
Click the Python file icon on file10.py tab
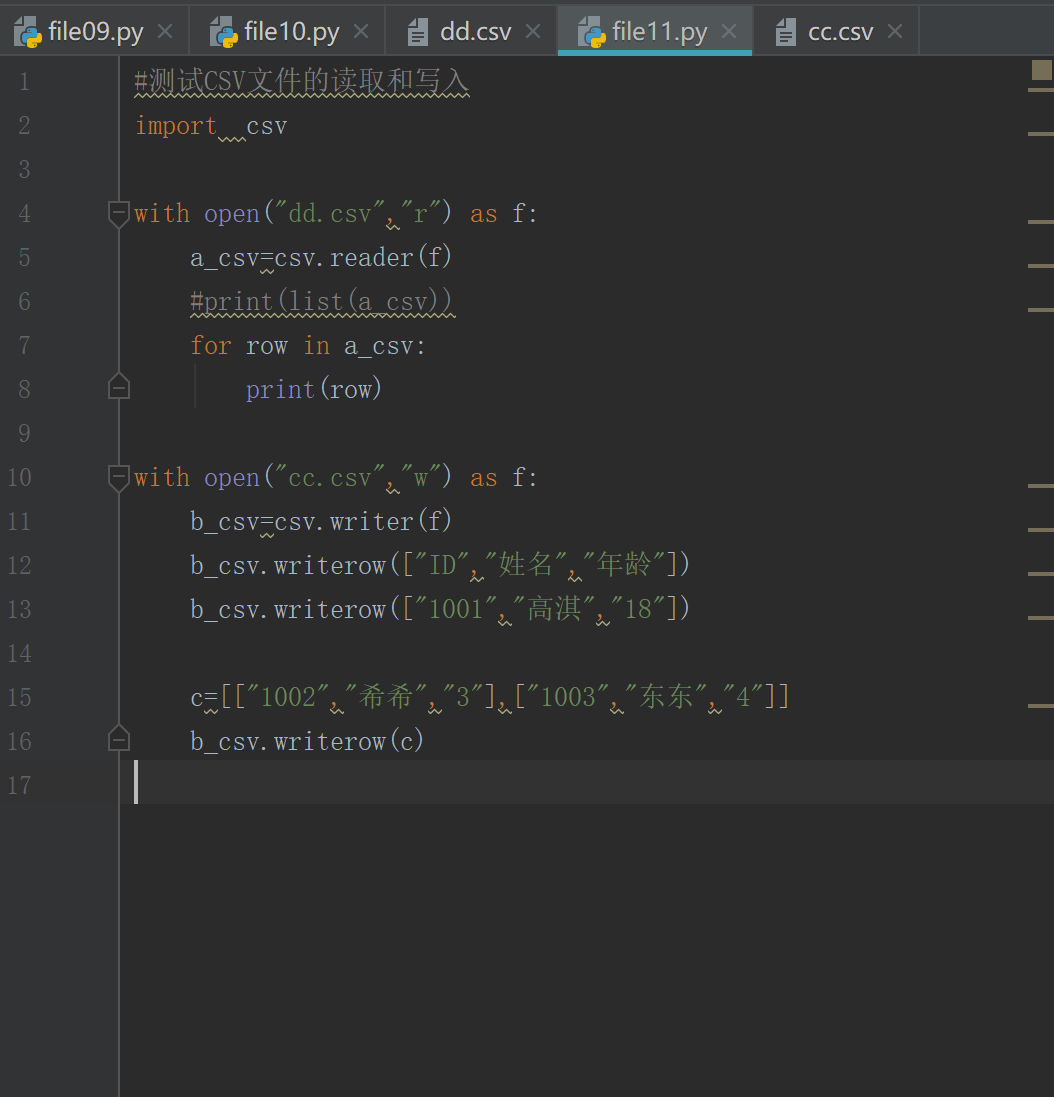pos(224,32)
